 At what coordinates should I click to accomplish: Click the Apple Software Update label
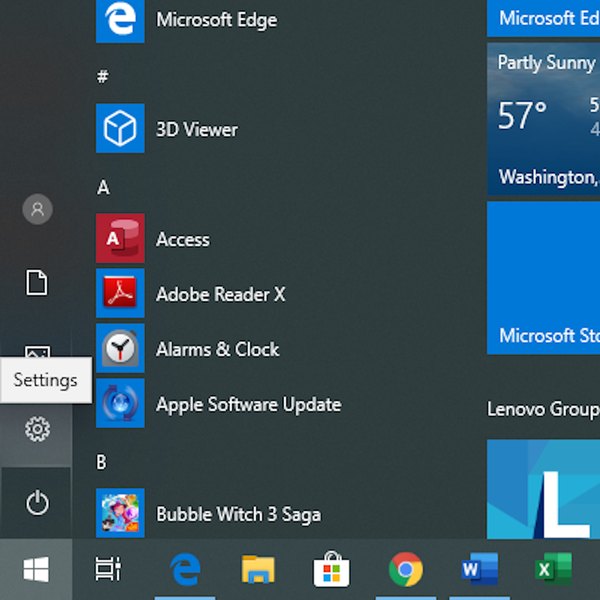pos(249,405)
